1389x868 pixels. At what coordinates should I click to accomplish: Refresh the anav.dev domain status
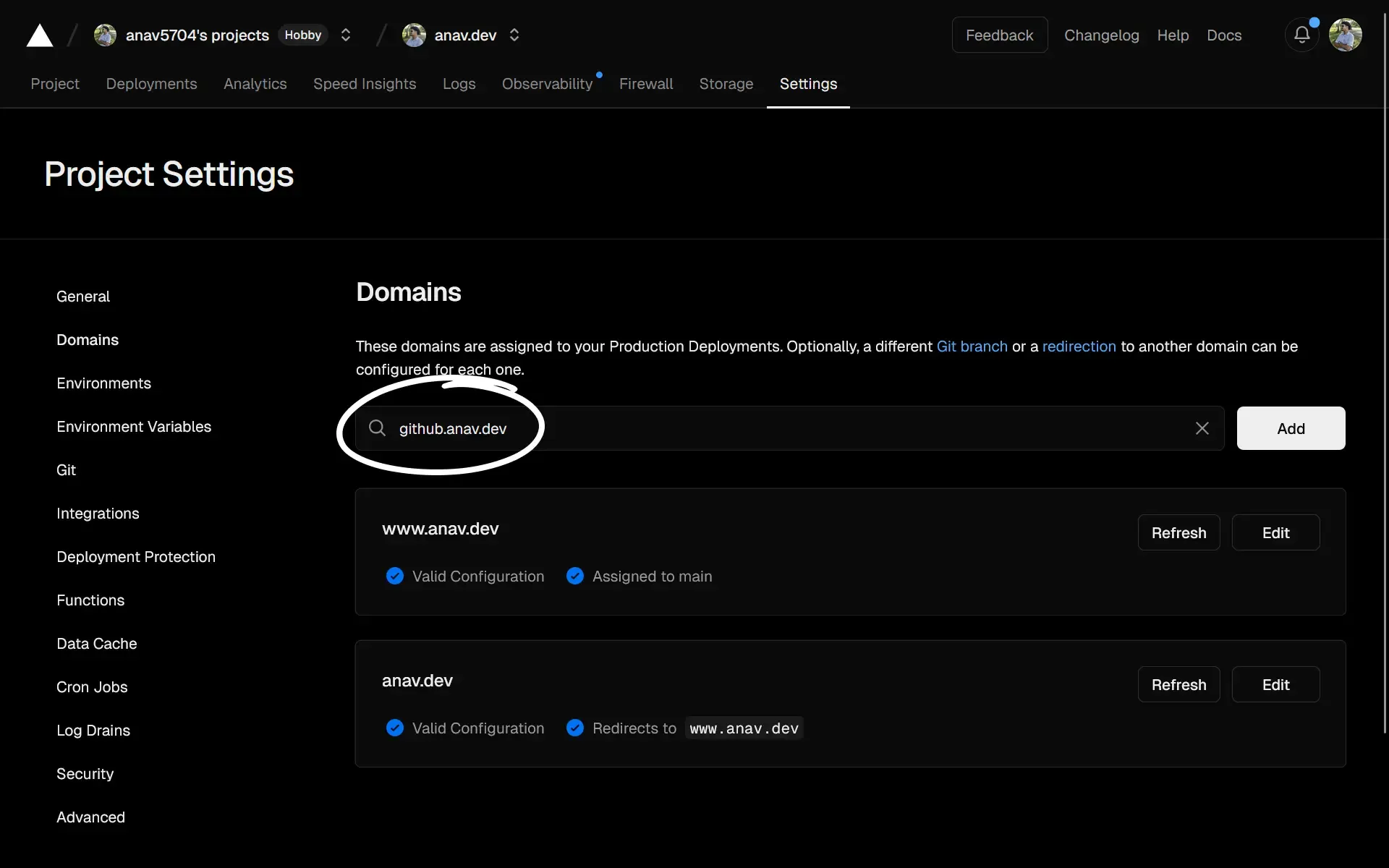coord(1179,684)
